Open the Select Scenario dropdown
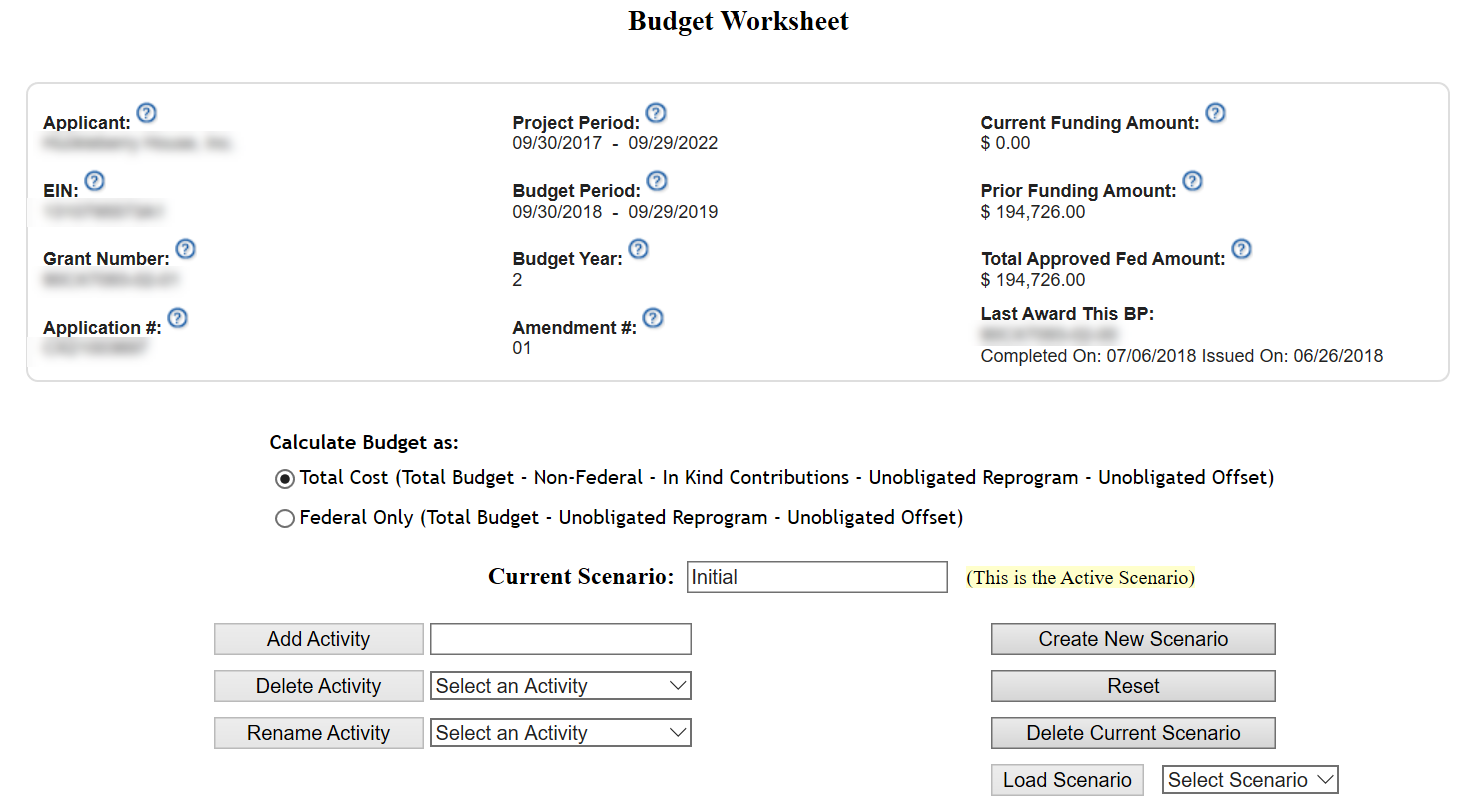The image size is (1477, 808). [1250, 780]
